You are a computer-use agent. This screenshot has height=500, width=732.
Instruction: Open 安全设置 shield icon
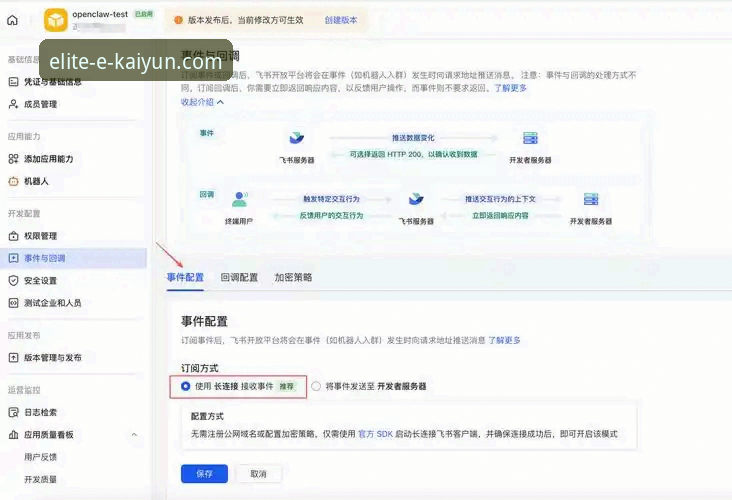pos(14,281)
